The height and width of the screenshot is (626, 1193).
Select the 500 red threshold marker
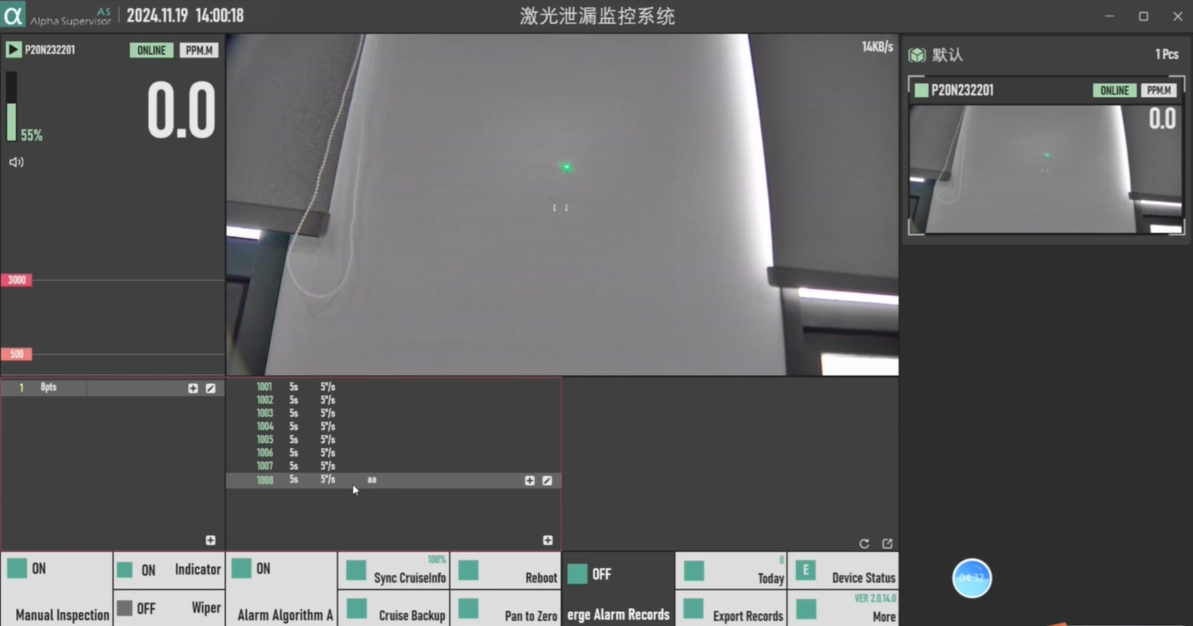pyautogui.click(x=16, y=354)
